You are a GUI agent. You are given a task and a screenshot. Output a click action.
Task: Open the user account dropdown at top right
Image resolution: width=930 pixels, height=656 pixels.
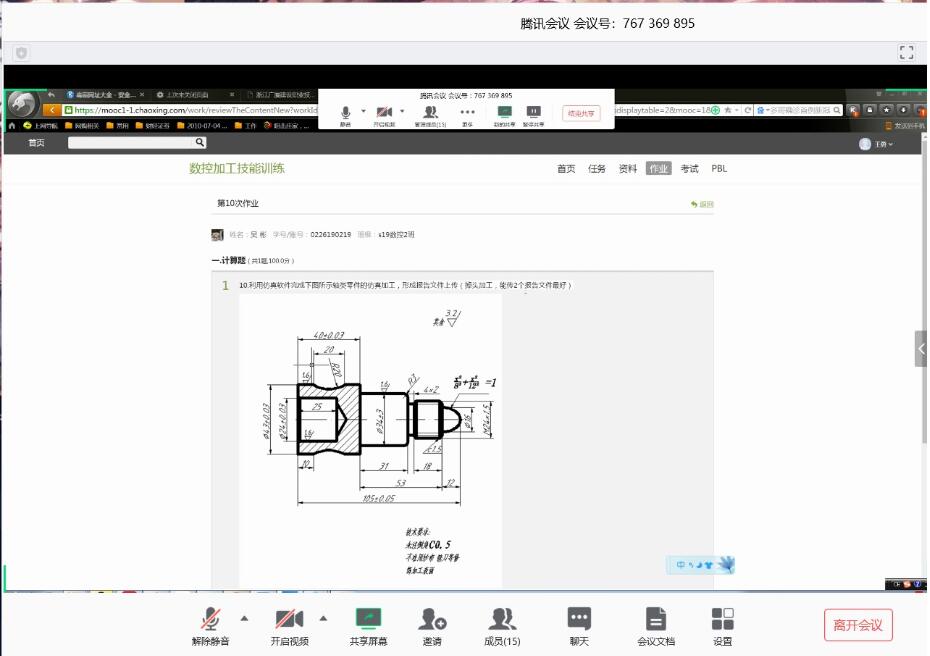876,144
